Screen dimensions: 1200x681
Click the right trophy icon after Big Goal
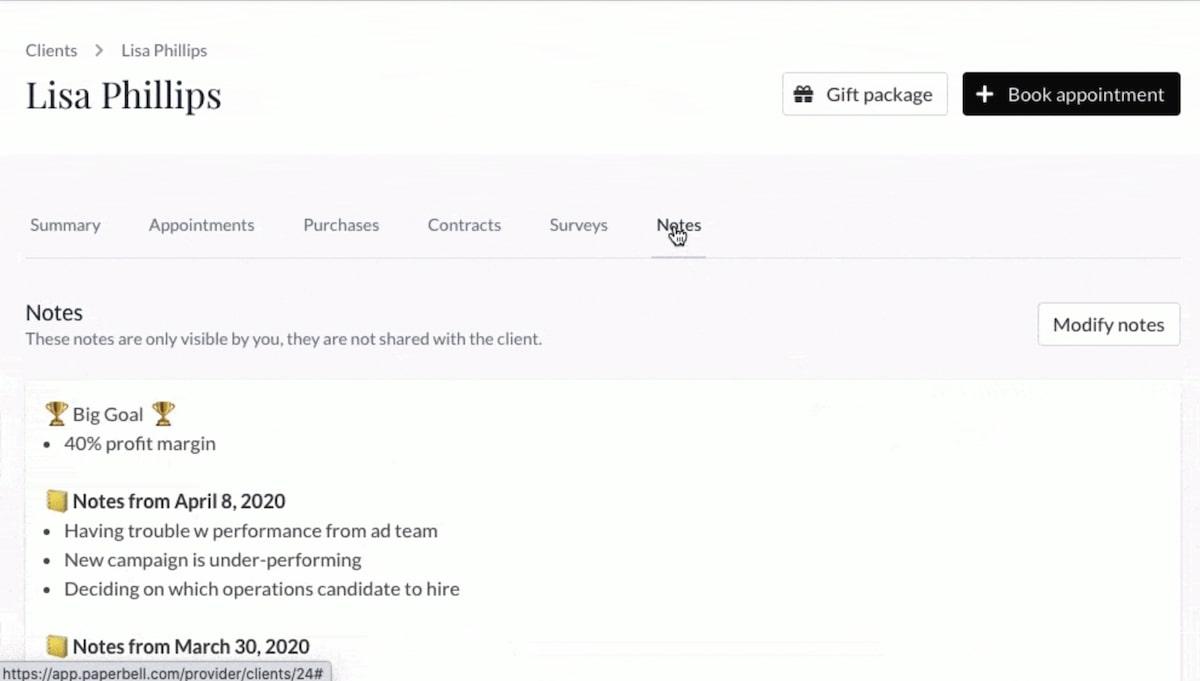[x=163, y=414]
